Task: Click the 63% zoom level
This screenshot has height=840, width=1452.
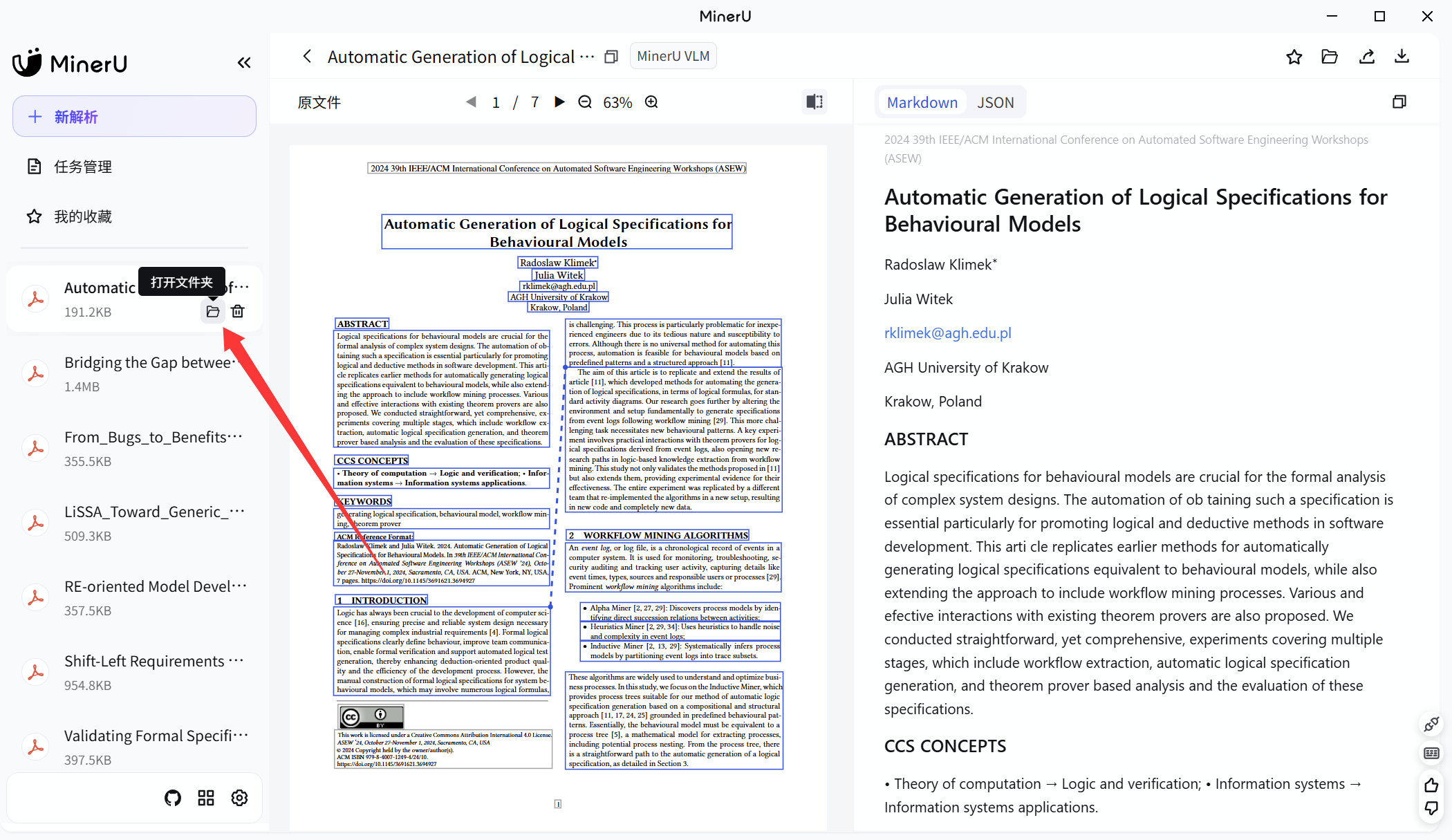Action: pyautogui.click(x=617, y=102)
